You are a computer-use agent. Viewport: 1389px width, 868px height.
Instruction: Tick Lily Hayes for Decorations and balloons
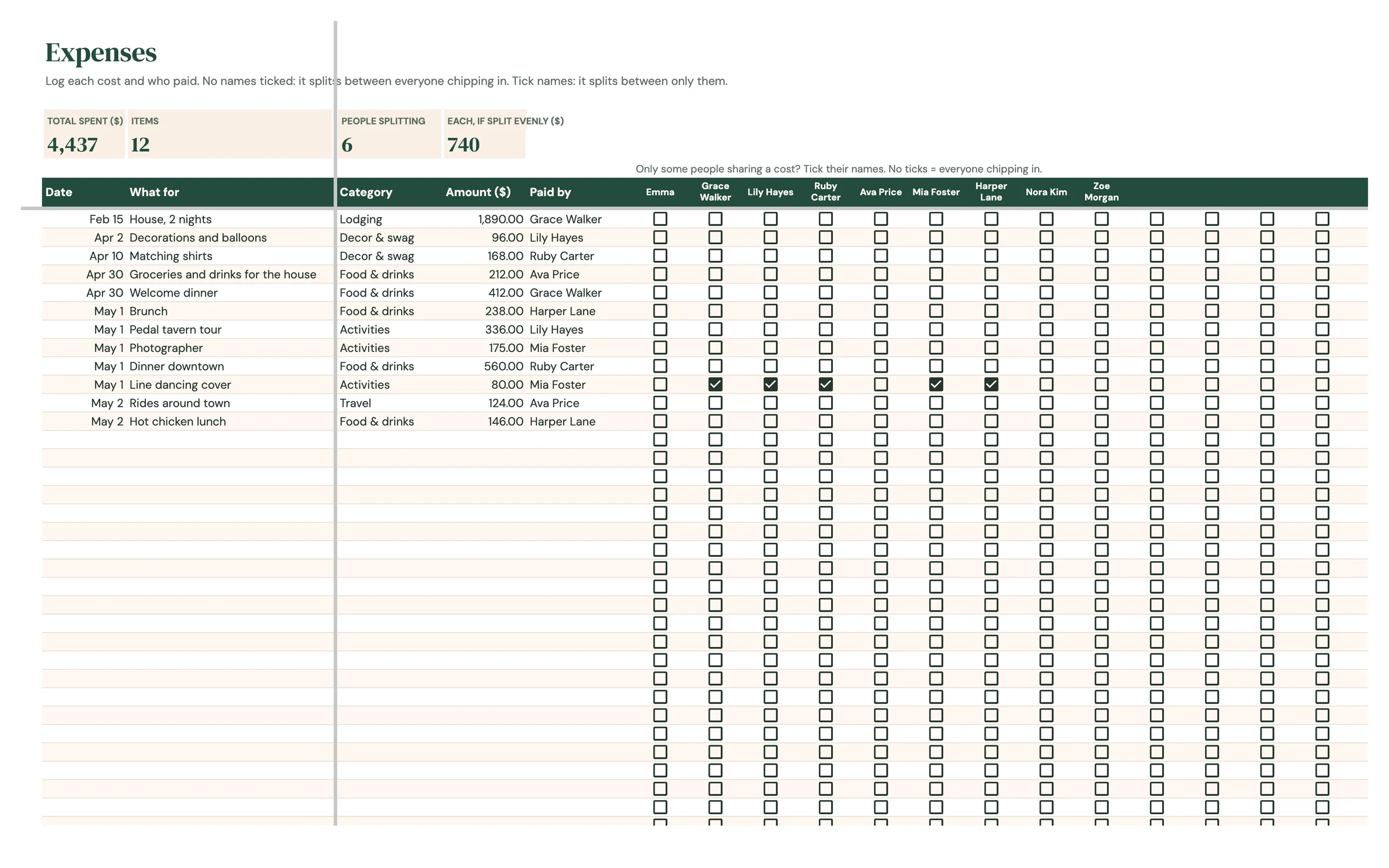770,237
